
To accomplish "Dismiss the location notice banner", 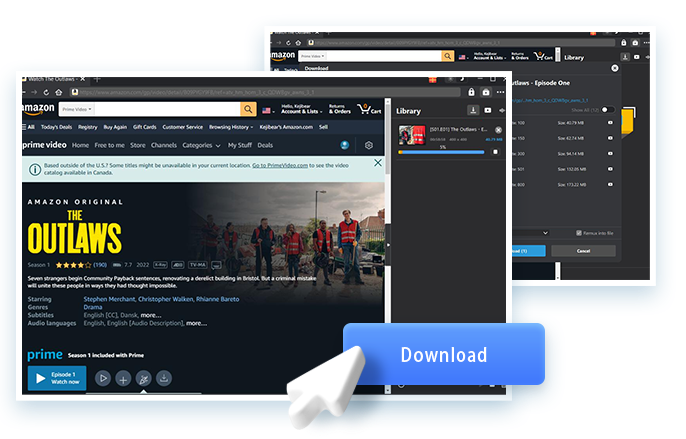I will (x=378, y=163).
